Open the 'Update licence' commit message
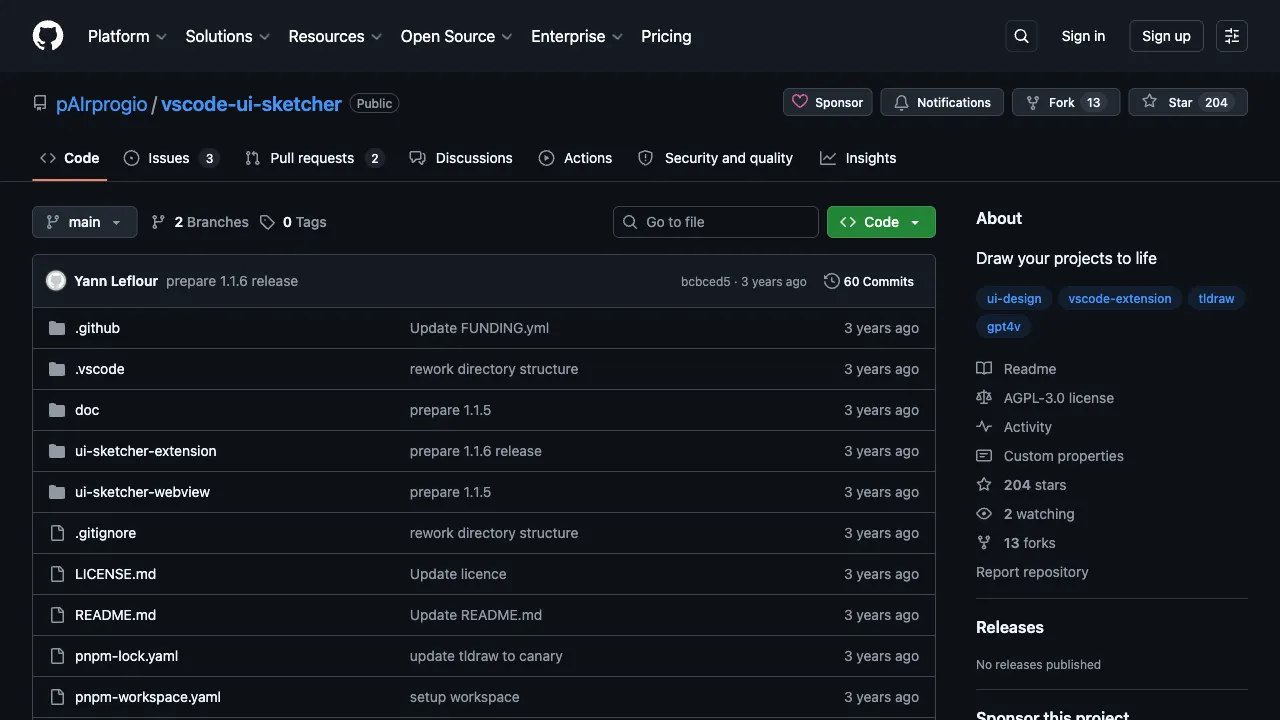 coord(458,574)
